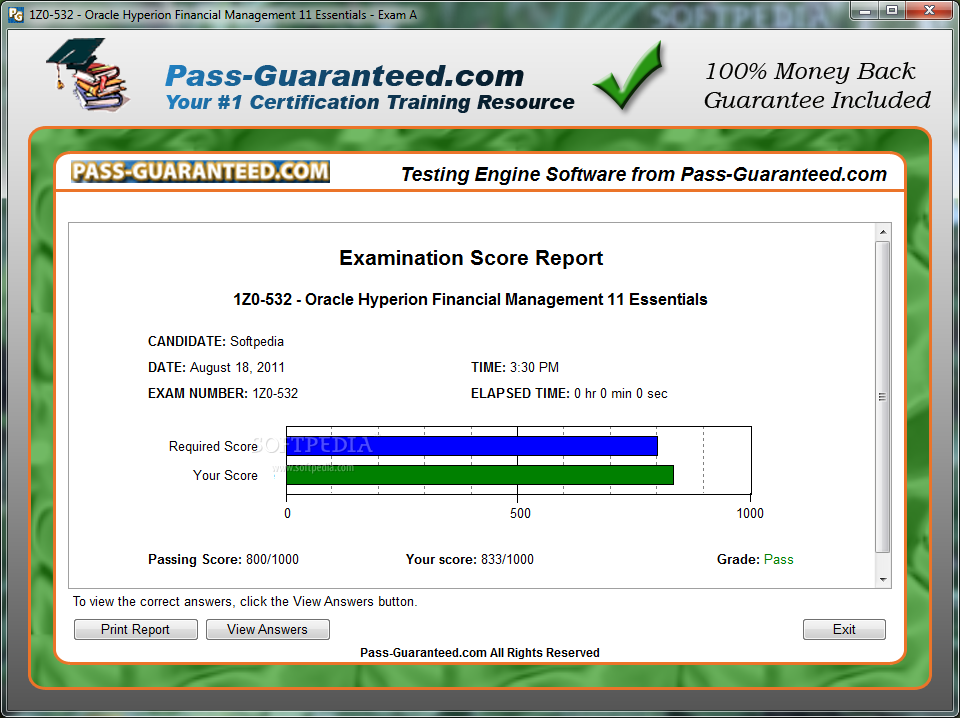This screenshot has width=960, height=718.
Task: Click '100% Money Back Guarantee Included' text
Action: point(816,86)
